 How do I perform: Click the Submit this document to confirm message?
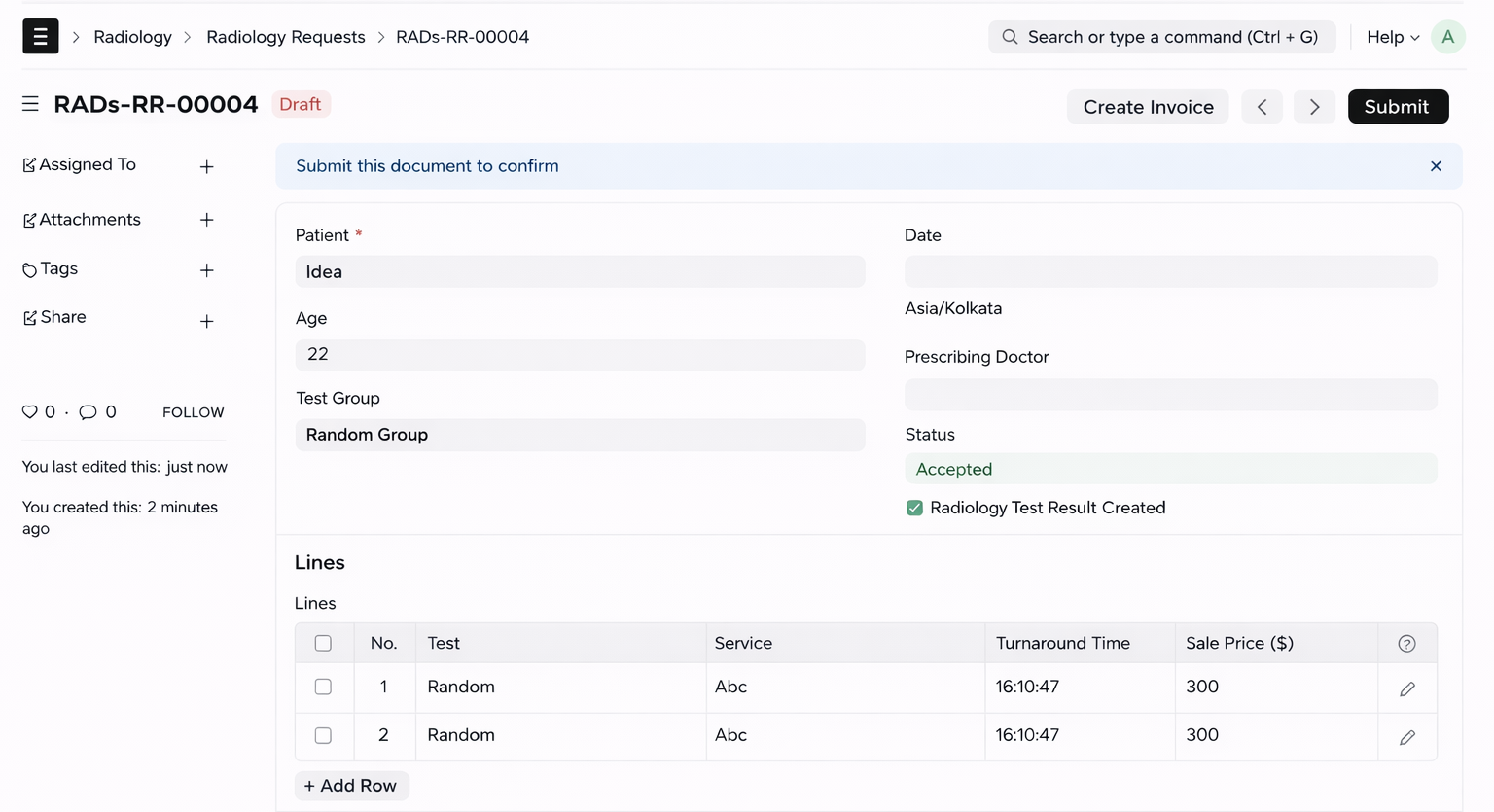[x=427, y=166]
